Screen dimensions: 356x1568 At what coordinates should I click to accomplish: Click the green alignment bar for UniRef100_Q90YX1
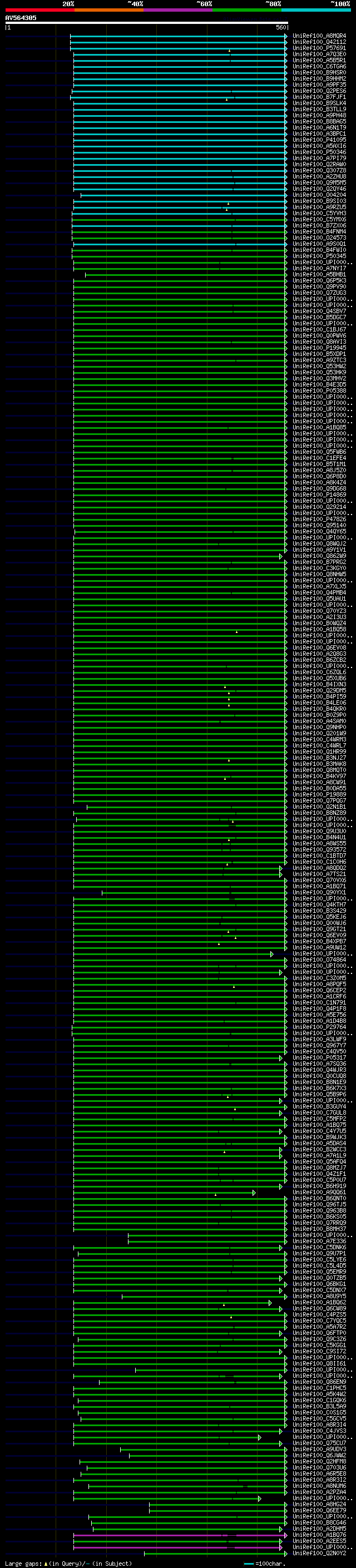[x=195, y=893]
